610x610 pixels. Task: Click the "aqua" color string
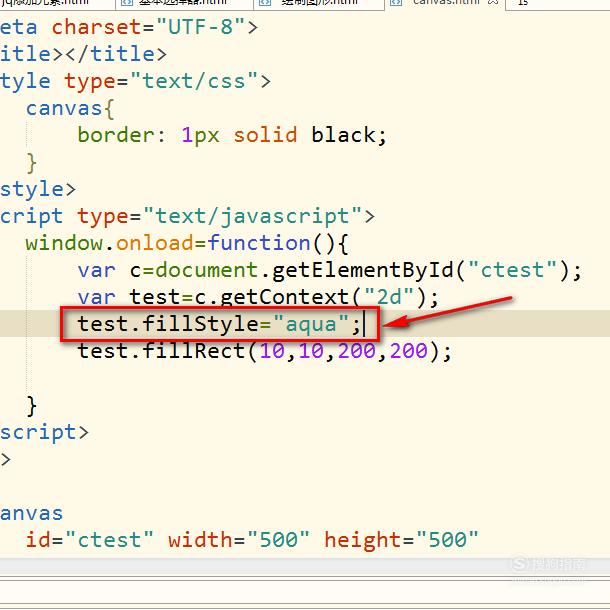point(310,324)
